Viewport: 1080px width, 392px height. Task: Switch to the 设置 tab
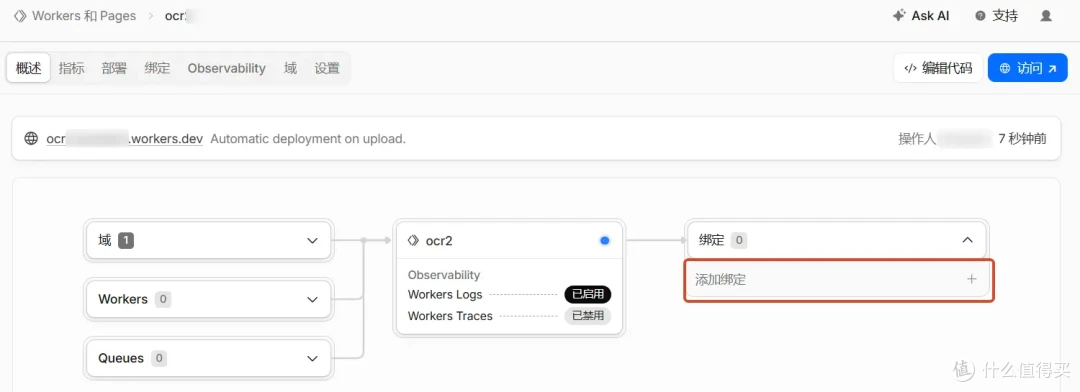pyautogui.click(x=327, y=68)
